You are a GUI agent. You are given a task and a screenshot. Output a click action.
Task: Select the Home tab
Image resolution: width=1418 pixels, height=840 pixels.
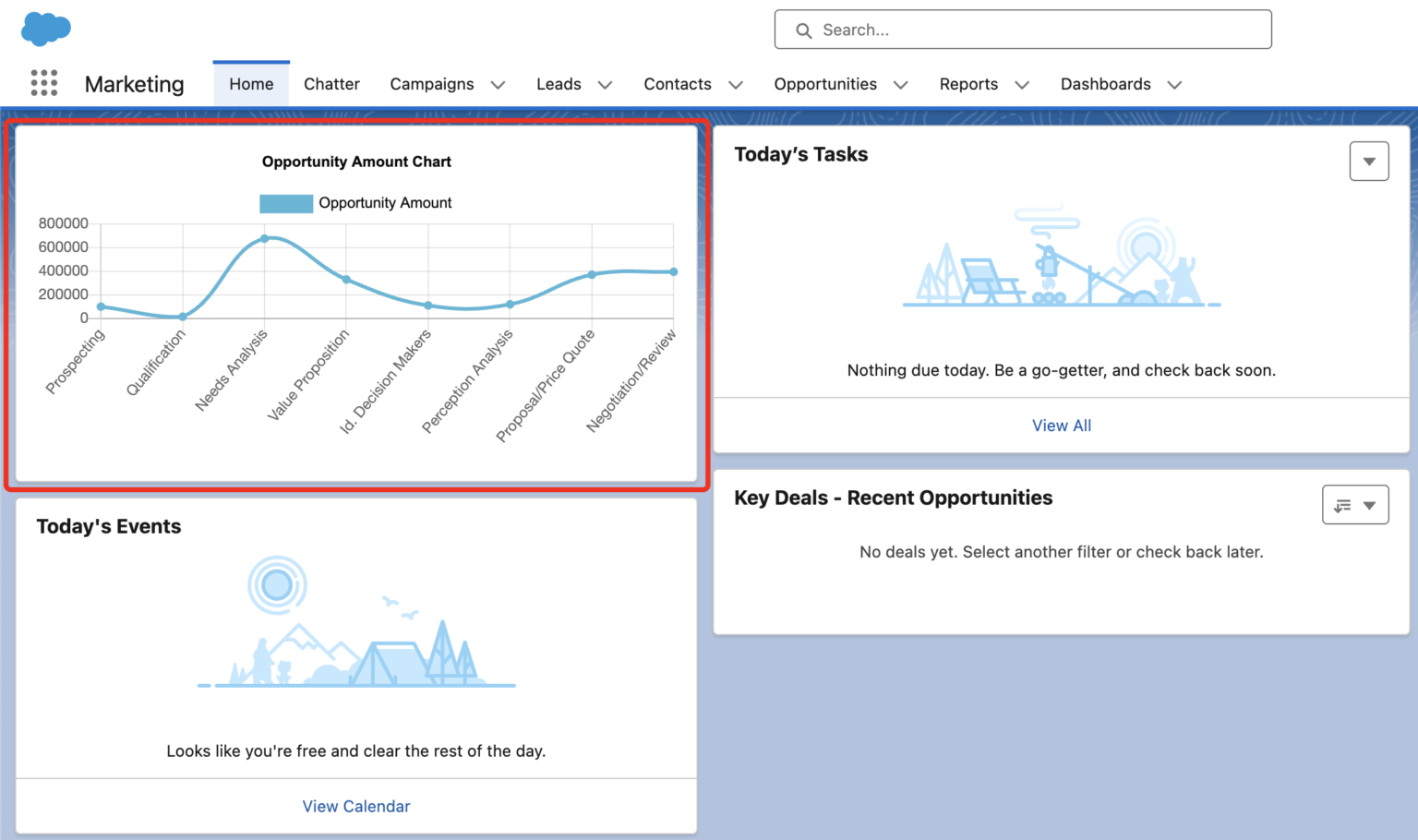[x=251, y=83]
